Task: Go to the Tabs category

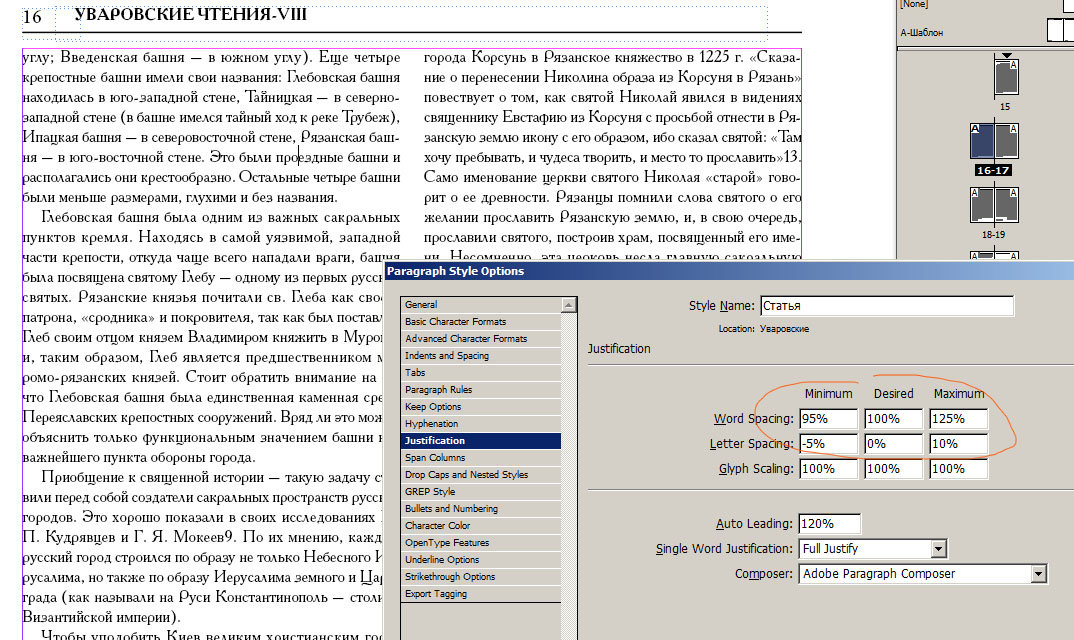Action: tap(481, 373)
